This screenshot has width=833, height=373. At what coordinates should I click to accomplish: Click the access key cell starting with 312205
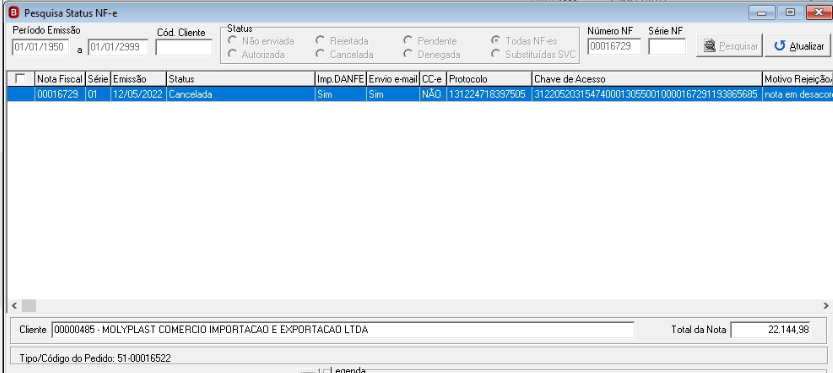pyautogui.click(x=647, y=95)
